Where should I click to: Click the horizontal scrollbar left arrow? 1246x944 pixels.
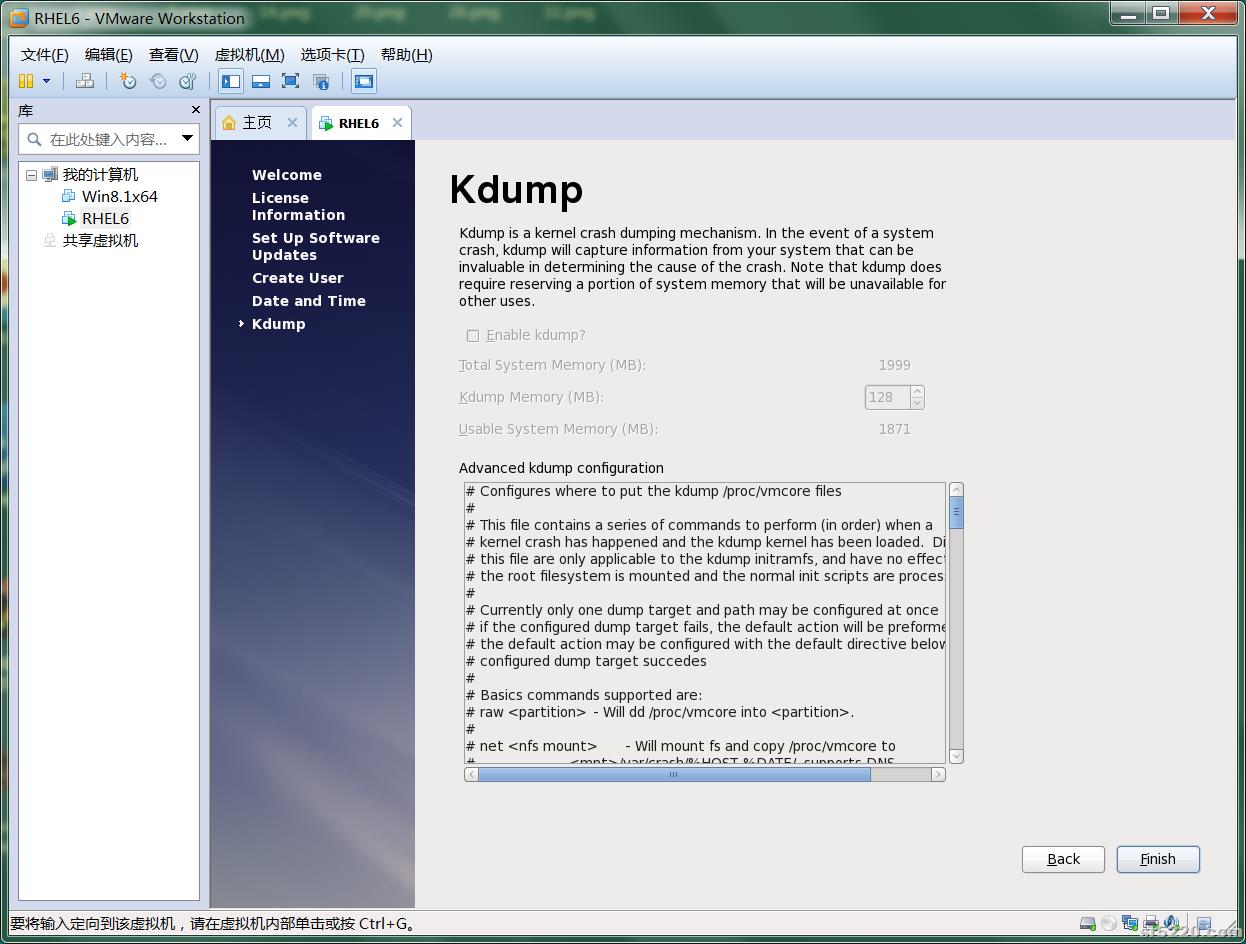pyautogui.click(x=471, y=774)
